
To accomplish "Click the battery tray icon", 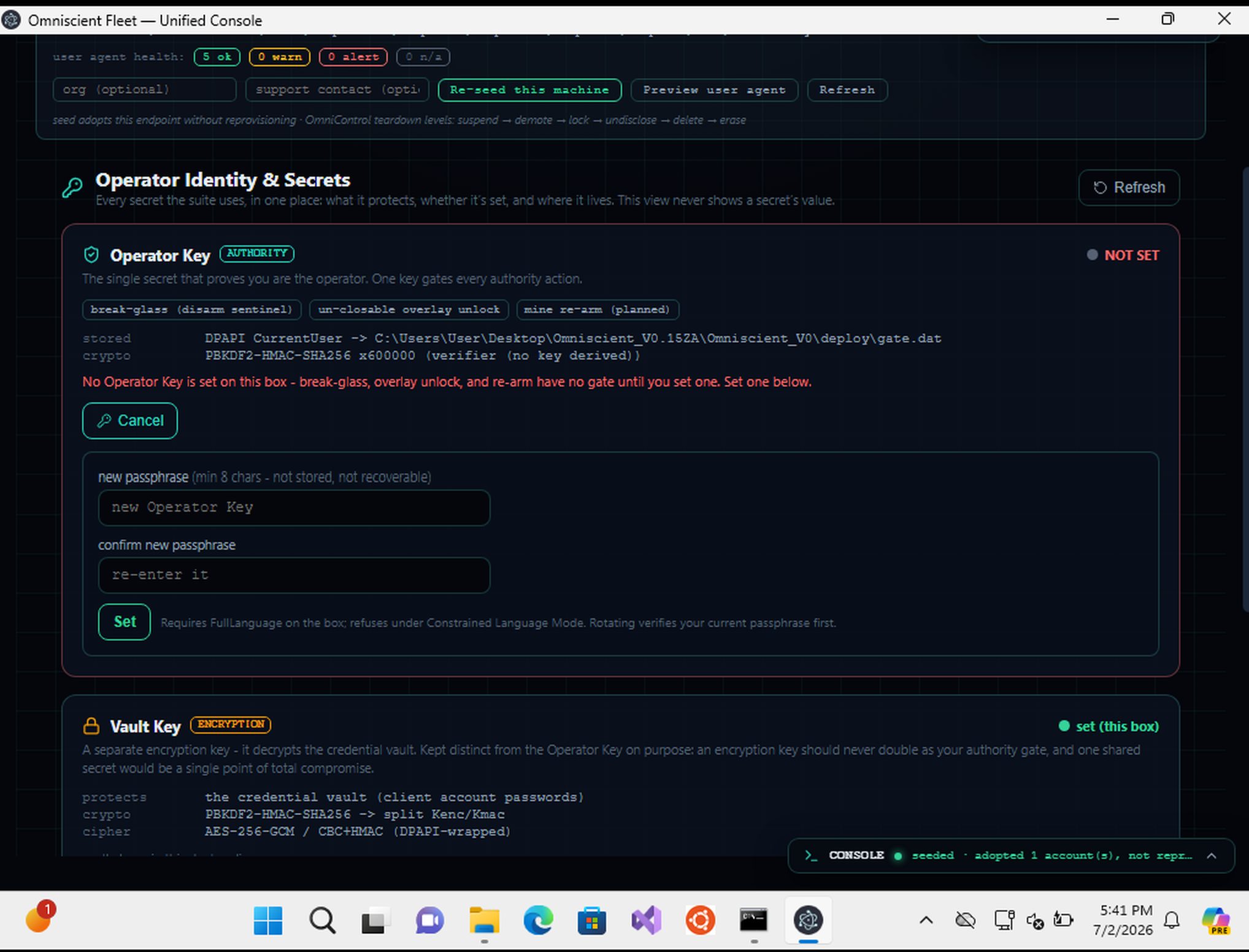I will pos(1064,920).
